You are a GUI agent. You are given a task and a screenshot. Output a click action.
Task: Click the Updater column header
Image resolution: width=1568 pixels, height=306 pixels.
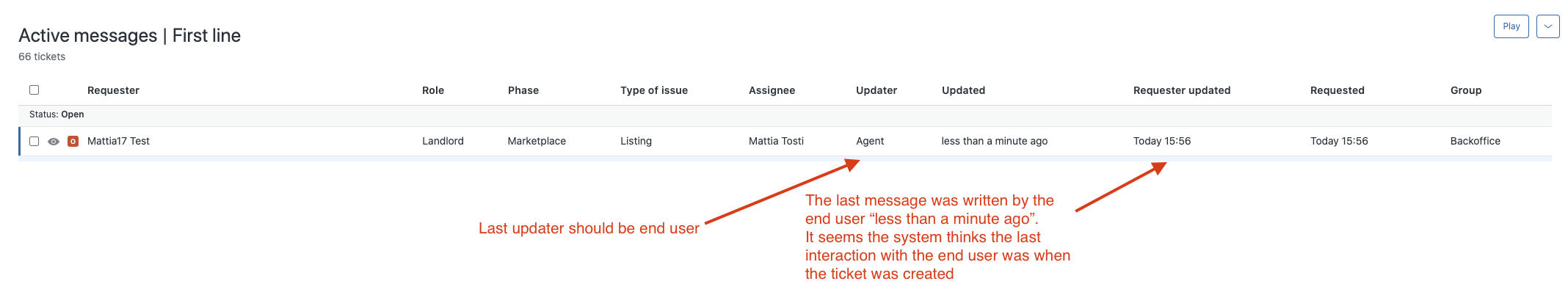point(876,90)
